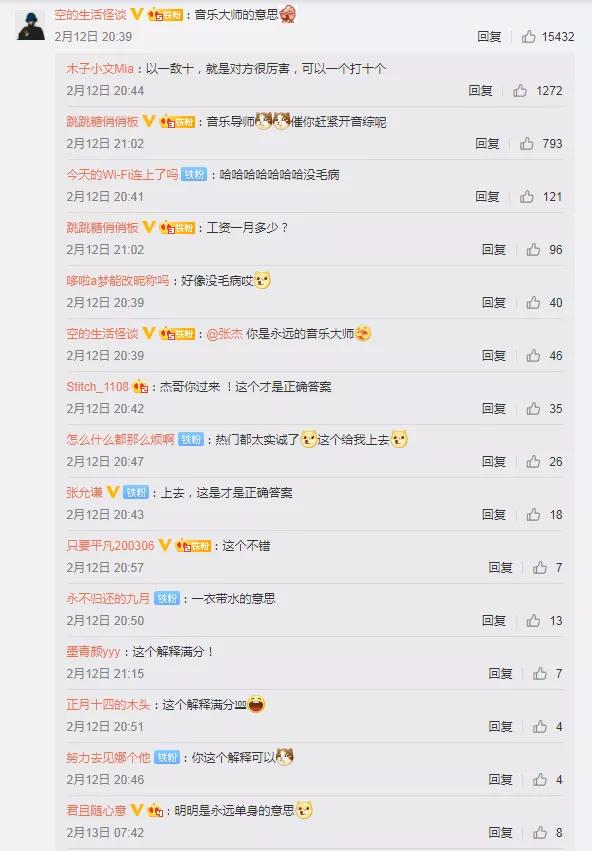Tap the thumbs-up next to 121

coord(526,196)
